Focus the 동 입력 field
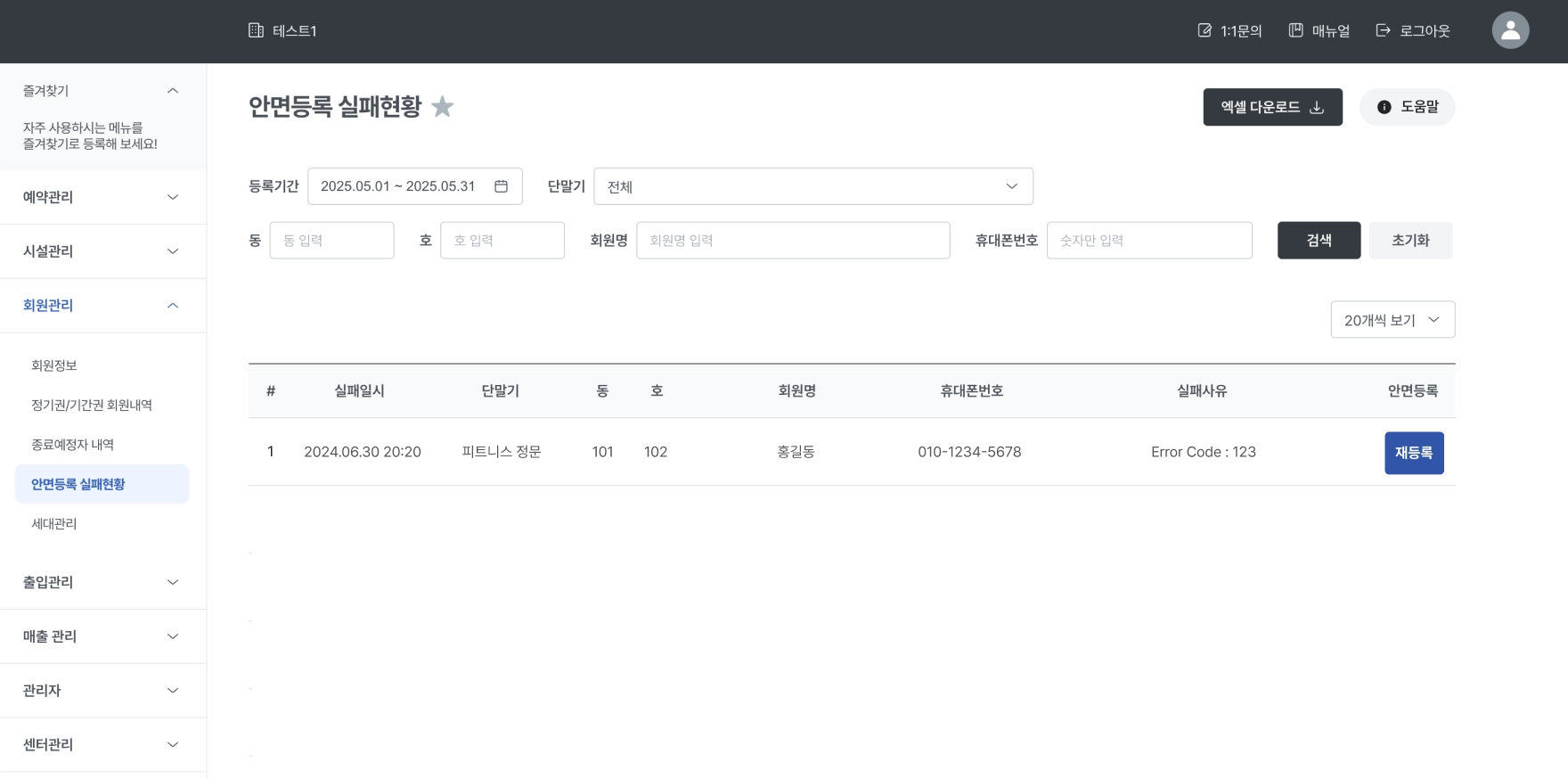The height and width of the screenshot is (779, 1568). (x=331, y=241)
